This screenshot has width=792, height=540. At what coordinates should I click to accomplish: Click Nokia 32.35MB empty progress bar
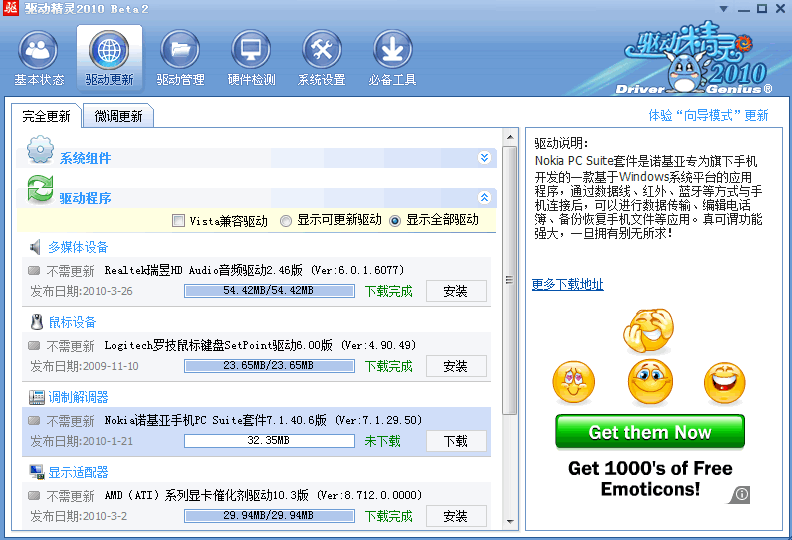[x=269, y=440]
